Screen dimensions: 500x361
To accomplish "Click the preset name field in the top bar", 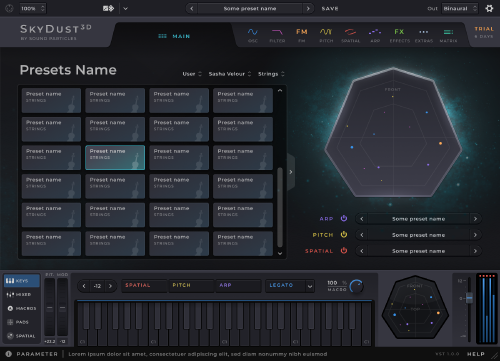I will [250, 8].
